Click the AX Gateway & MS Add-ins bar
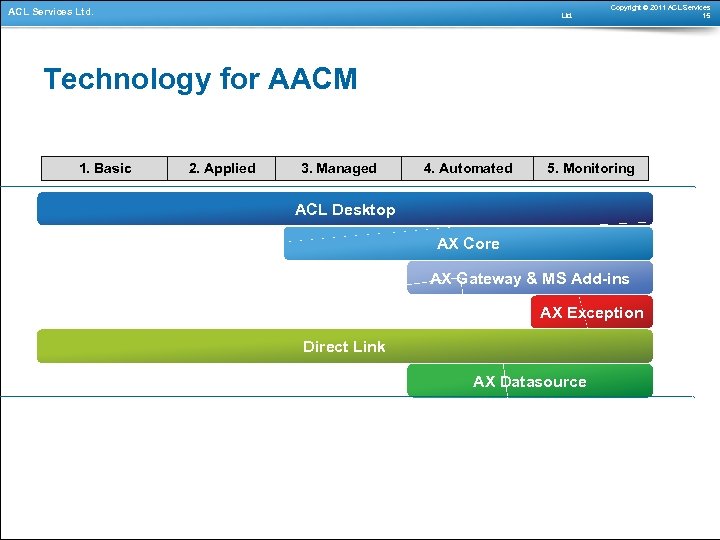The height and width of the screenshot is (540, 720). [x=530, y=278]
